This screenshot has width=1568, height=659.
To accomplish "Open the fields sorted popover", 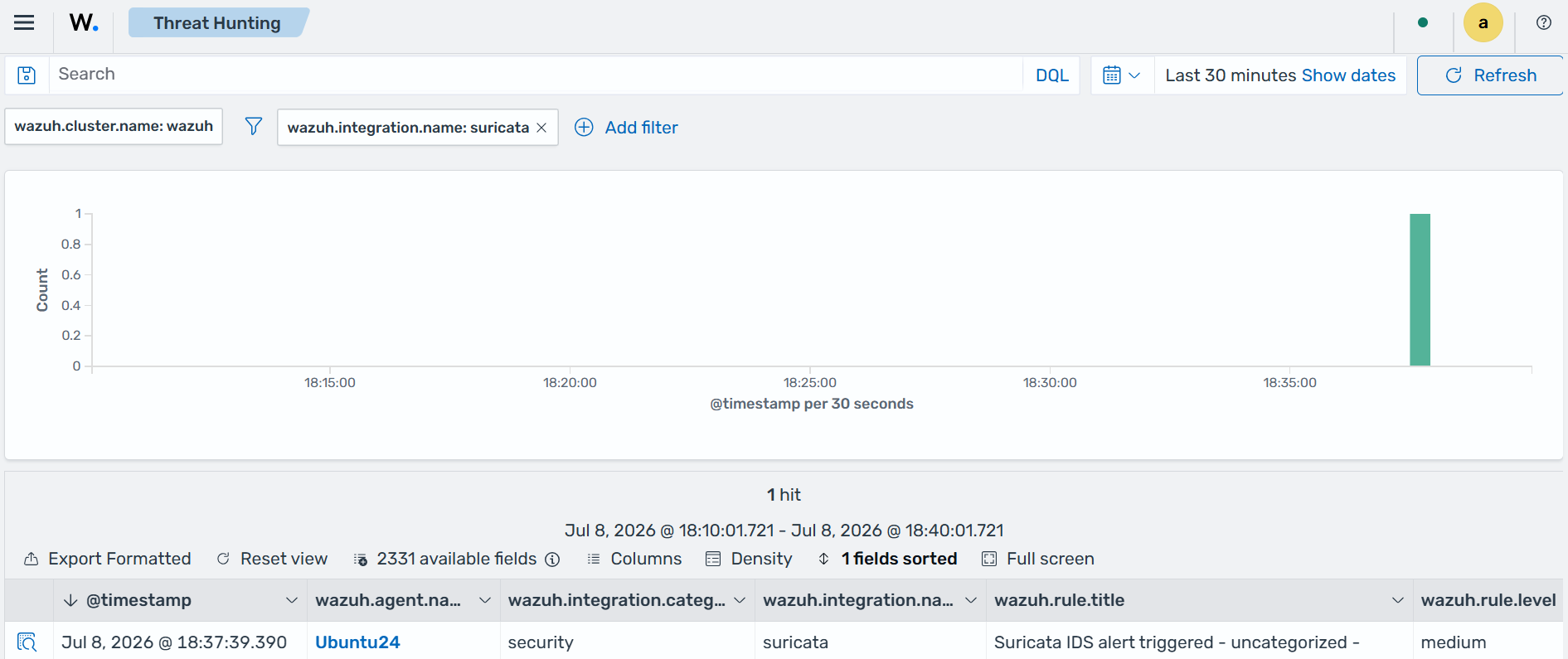I will pyautogui.click(x=887, y=559).
